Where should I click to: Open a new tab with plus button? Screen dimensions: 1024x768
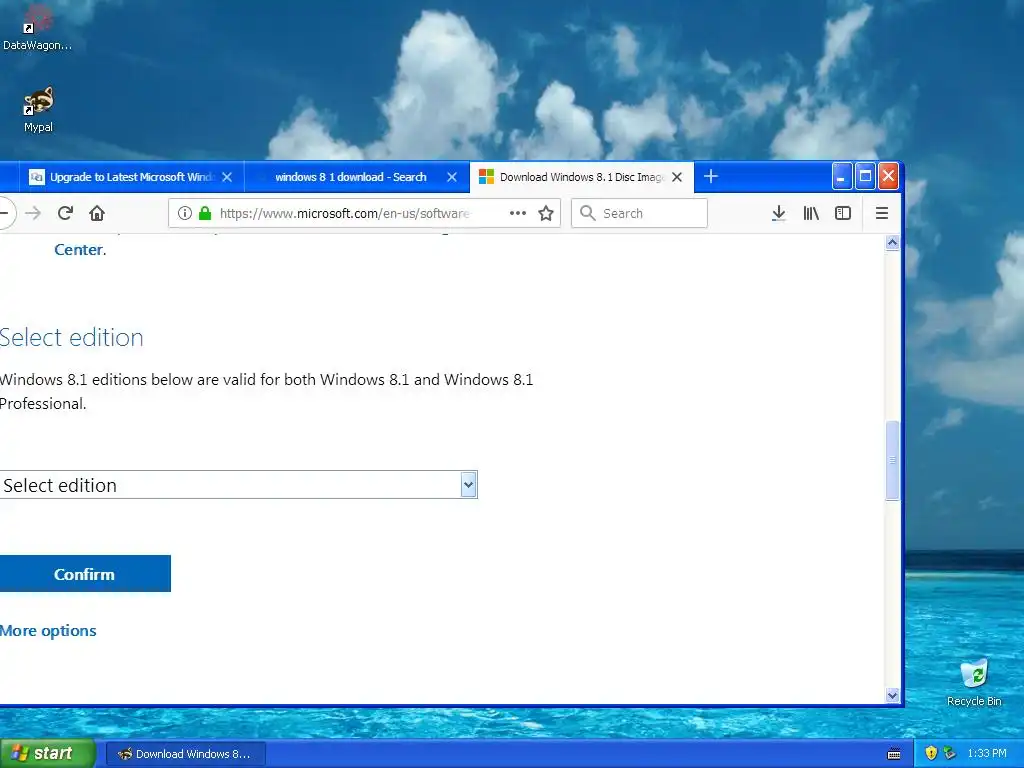point(711,176)
